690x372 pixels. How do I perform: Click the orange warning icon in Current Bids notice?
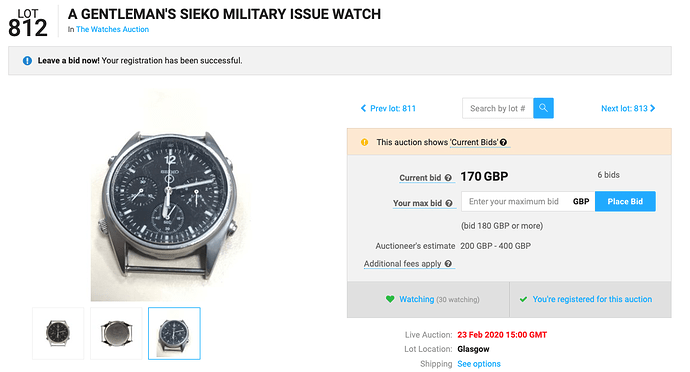click(364, 142)
